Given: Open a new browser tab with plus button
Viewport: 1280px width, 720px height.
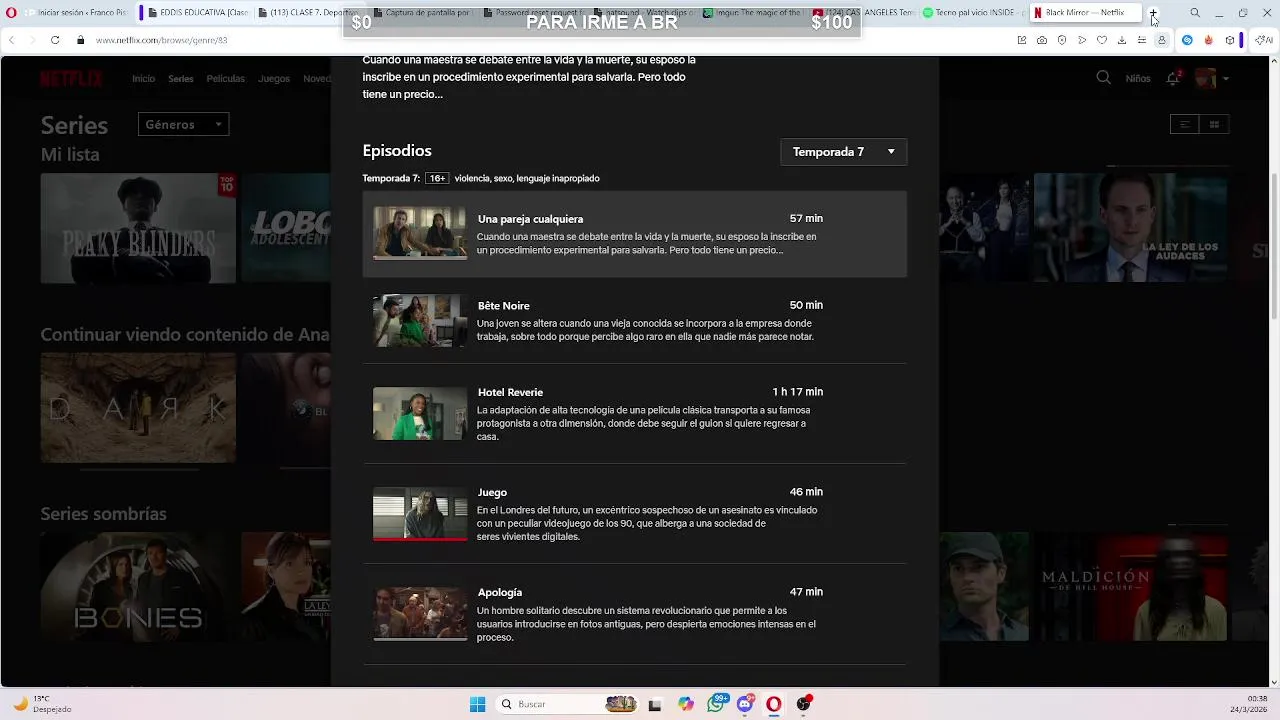Looking at the screenshot, I should click(1153, 13).
